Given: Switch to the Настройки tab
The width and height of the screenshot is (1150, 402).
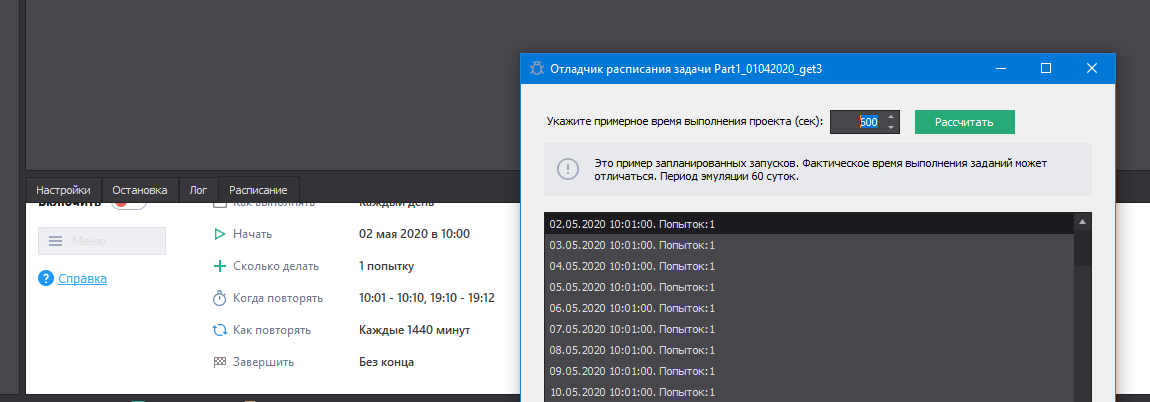Looking at the screenshot, I should pyautogui.click(x=64, y=190).
